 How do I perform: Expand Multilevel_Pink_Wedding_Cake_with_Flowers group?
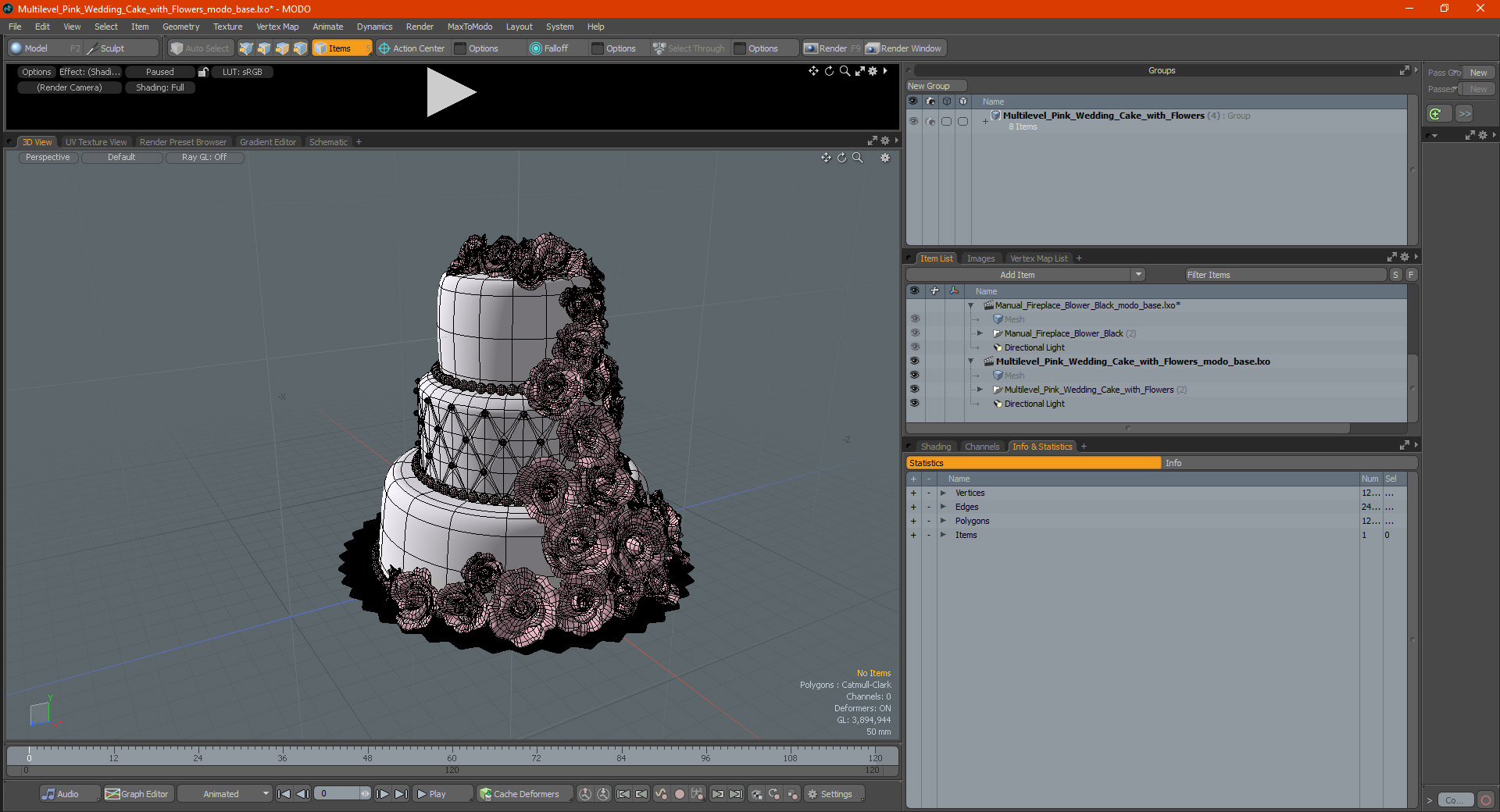985,121
